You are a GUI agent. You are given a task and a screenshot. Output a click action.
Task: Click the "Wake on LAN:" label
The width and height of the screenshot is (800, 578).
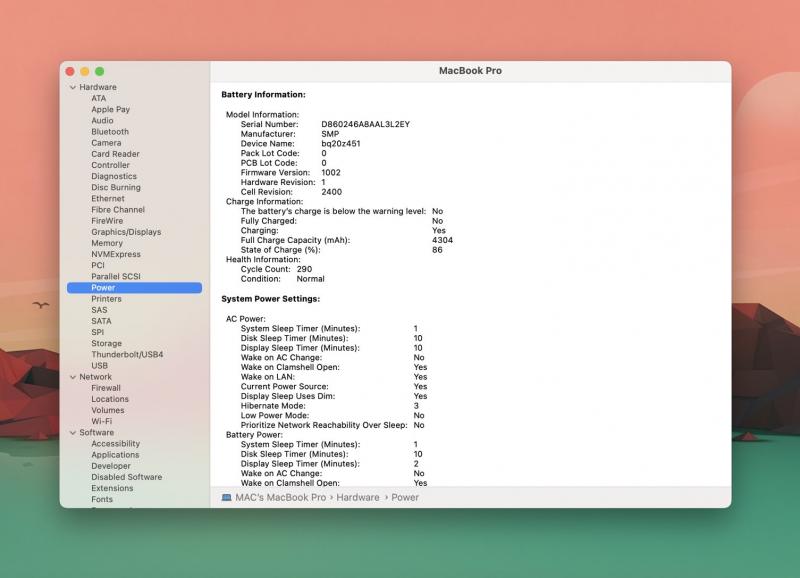tap(268, 377)
